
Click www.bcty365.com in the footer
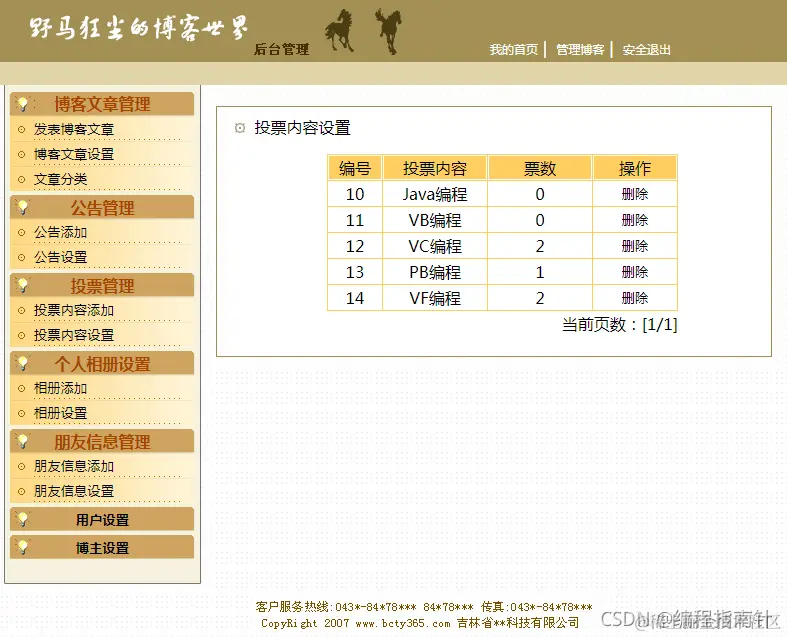tap(403, 623)
